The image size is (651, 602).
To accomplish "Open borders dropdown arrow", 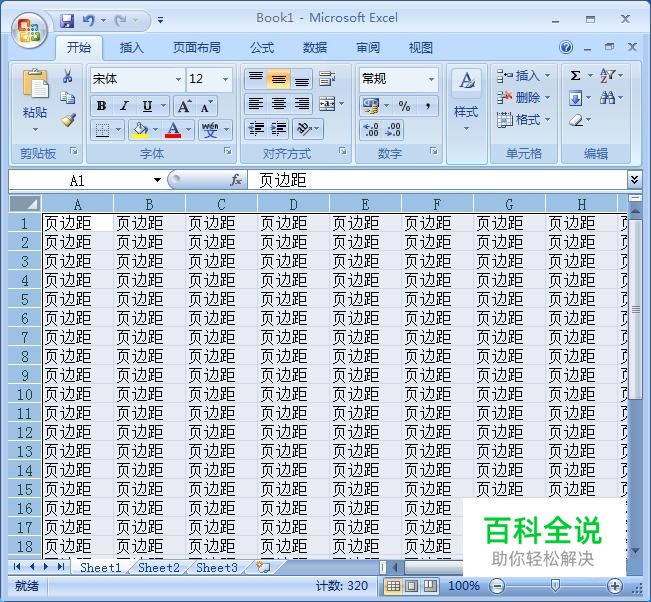I will point(118,130).
